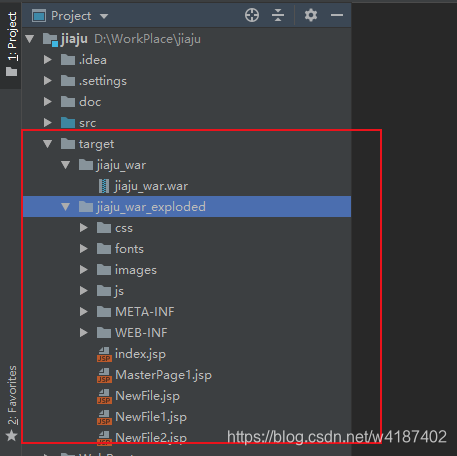Click the collapse all icon

(278, 15)
